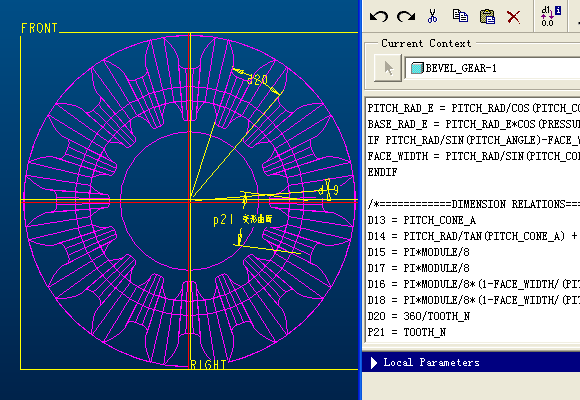Delete selection with the red X icon

[513, 17]
